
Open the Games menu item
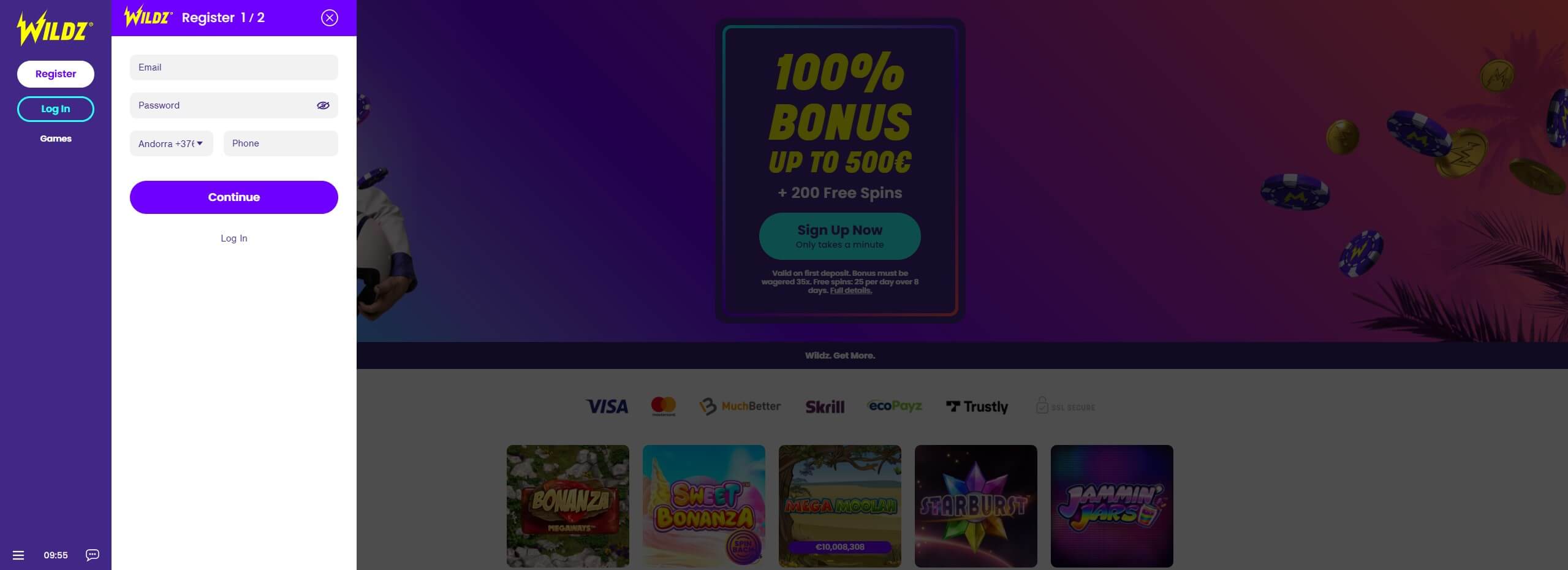point(56,139)
